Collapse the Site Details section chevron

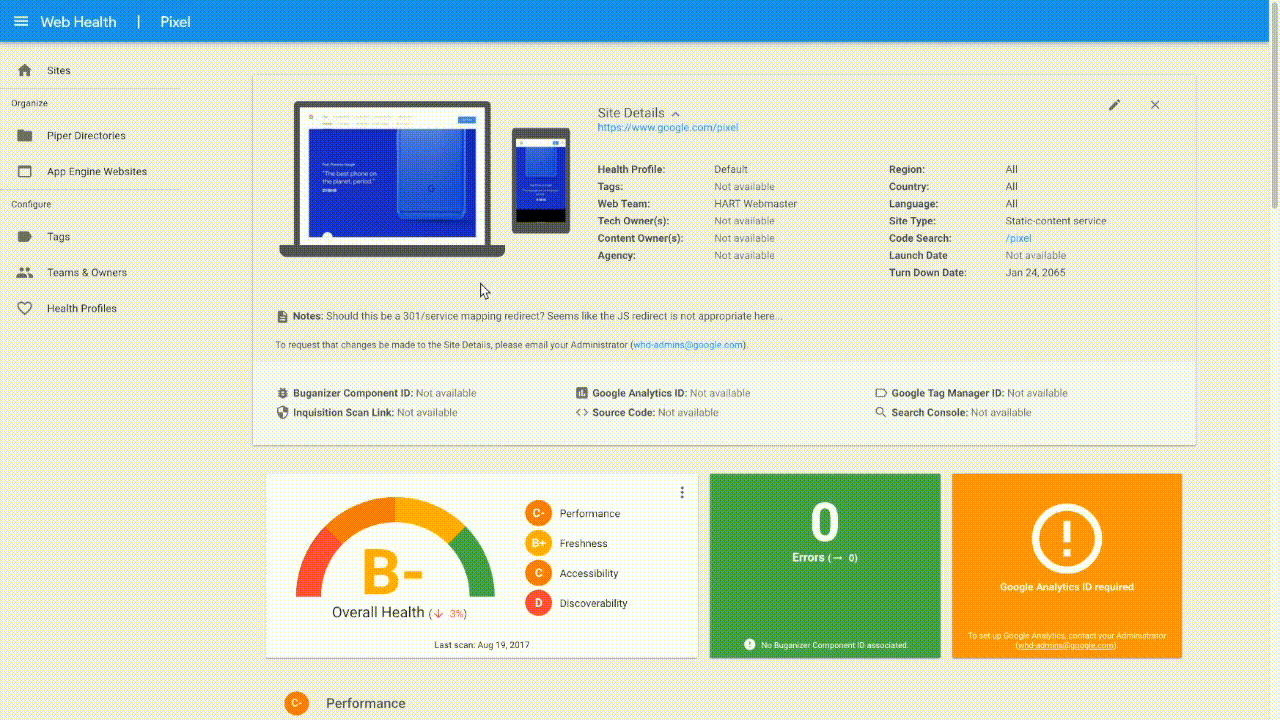coord(676,114)
